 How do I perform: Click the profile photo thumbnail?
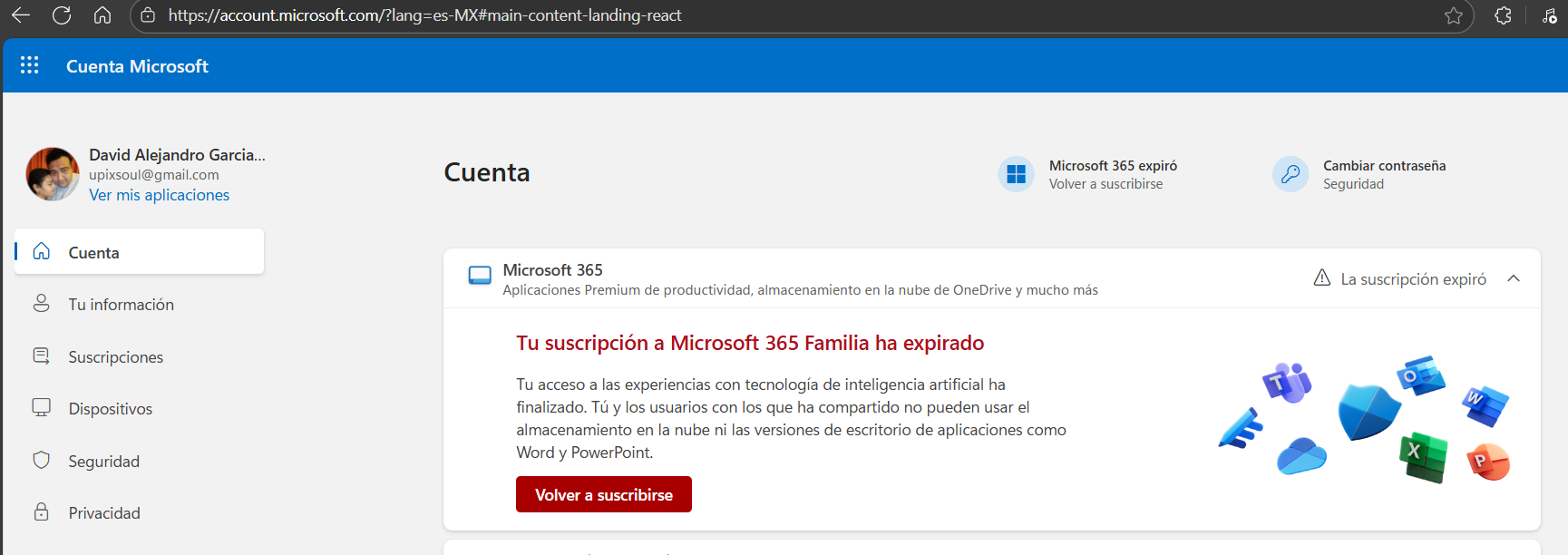pos(53,174)
